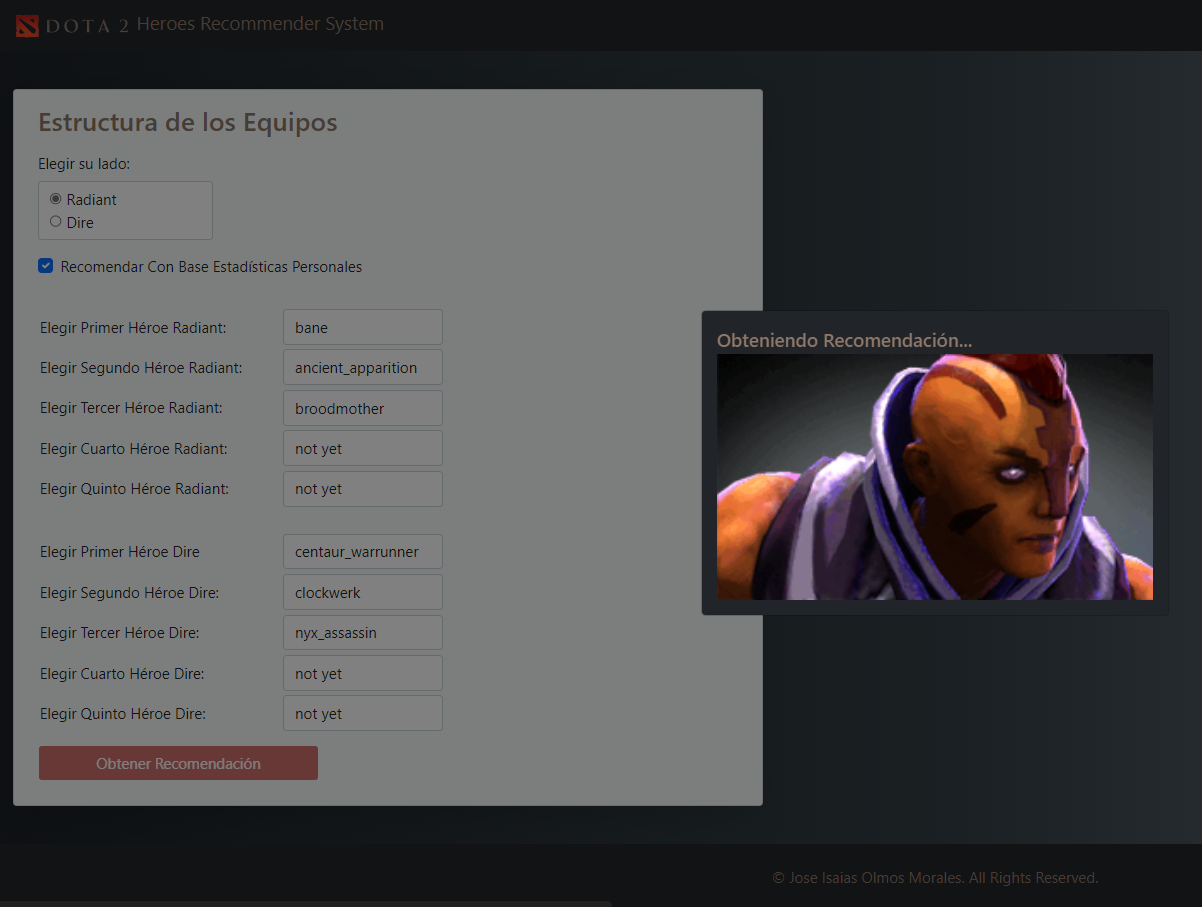Click the Elegir Quinto Héroe Dire label
This screenshot has width=1202, height=907.
pyautogui.click(x=123, y=714)
